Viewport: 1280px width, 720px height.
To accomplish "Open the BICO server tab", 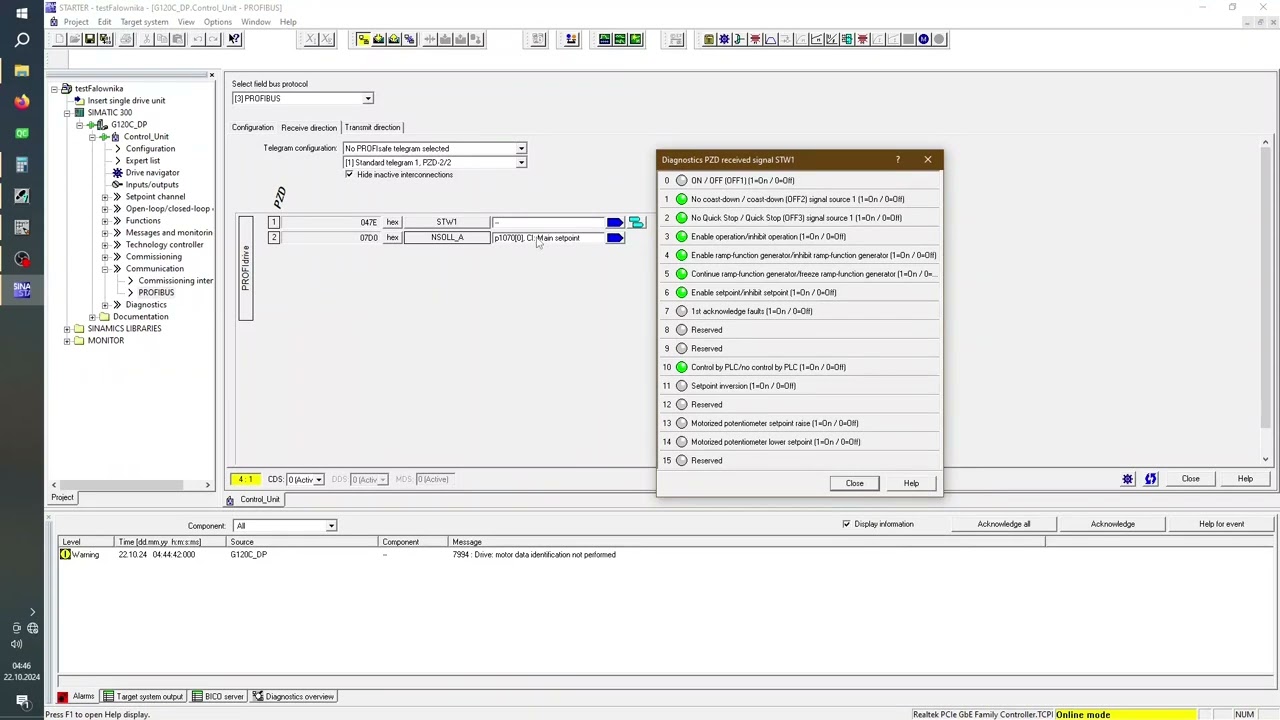I will [x=218, y=697].
